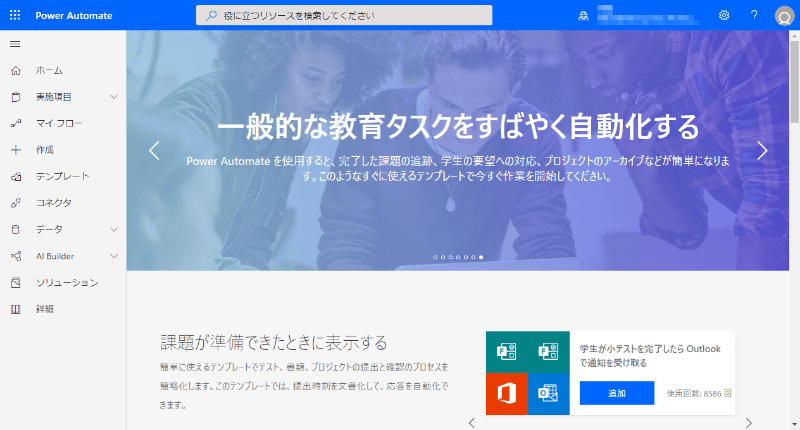The height and width of the screenshot is (430, 800).
Task: Click the blue 追加 button
Action: [x=617, y=393]
